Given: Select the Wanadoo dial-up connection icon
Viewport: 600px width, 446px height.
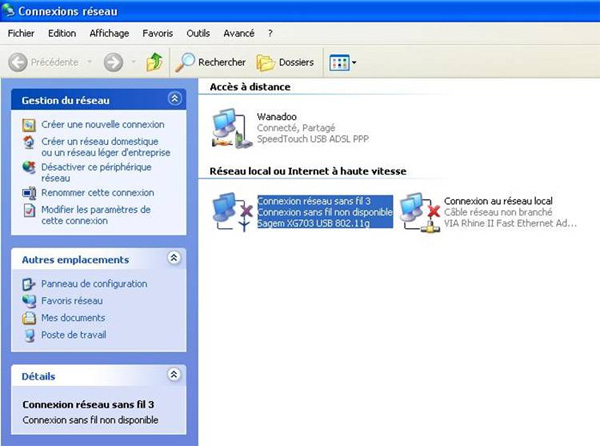Looking at the screenshot, I should [232, 129].
